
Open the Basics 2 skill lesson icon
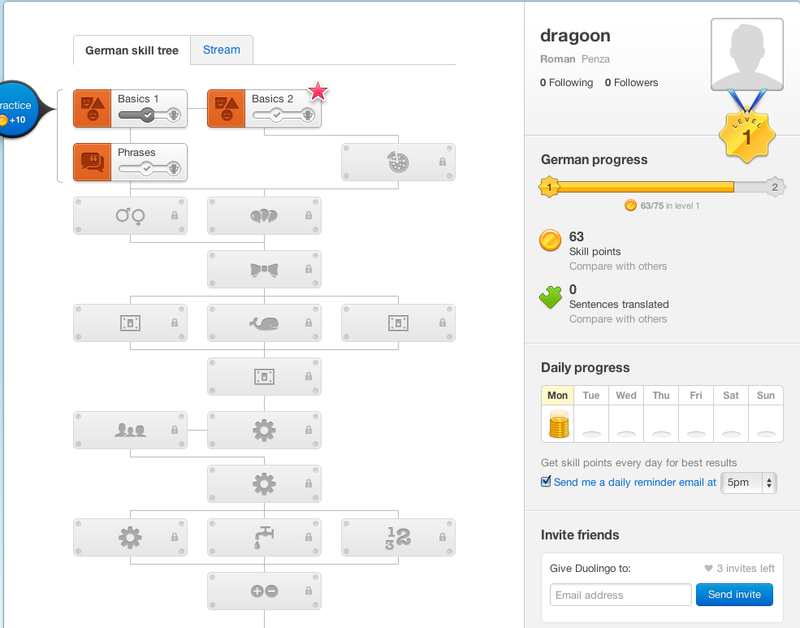226,109
